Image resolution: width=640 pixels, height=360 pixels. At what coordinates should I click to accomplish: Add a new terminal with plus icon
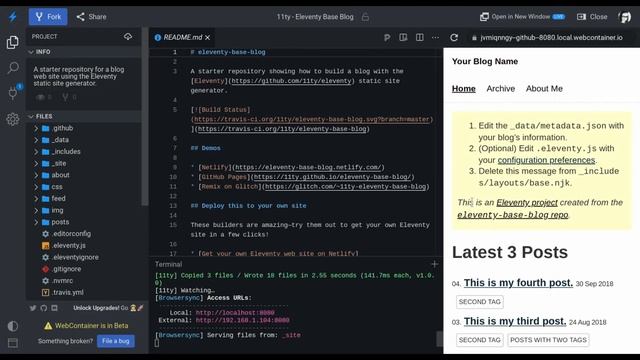[434, 264]
